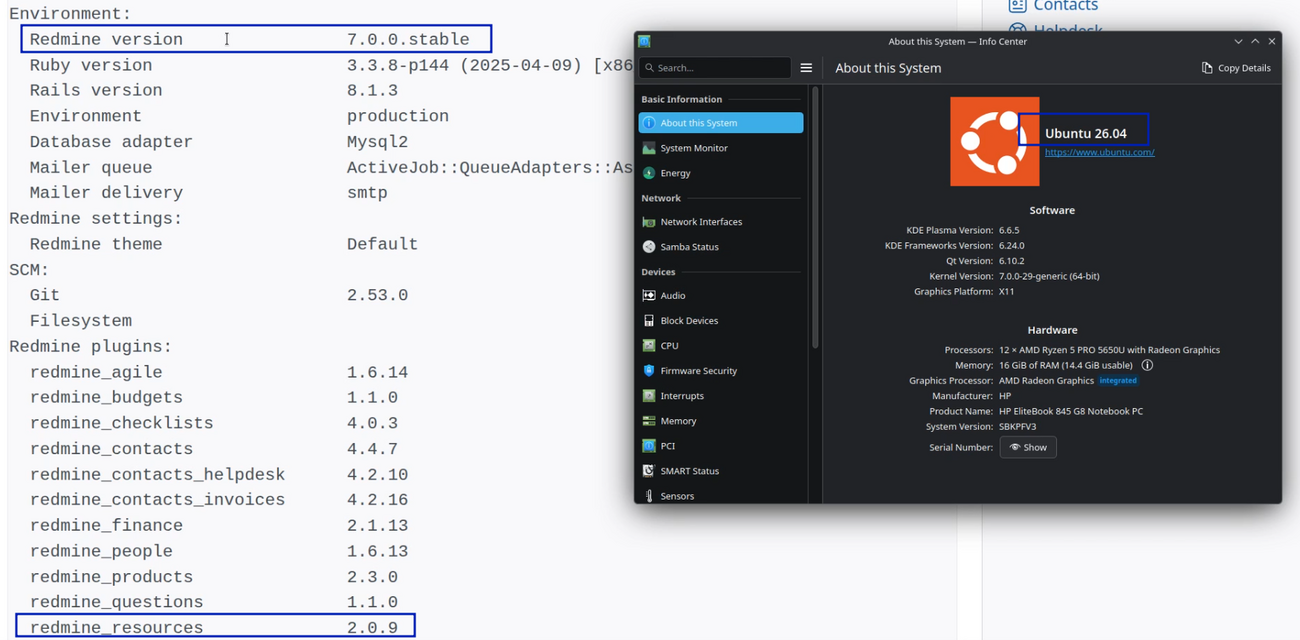Click the Redmine theme "Default" value
This screenshot has height=640, width=1300.
coord(382,244)
